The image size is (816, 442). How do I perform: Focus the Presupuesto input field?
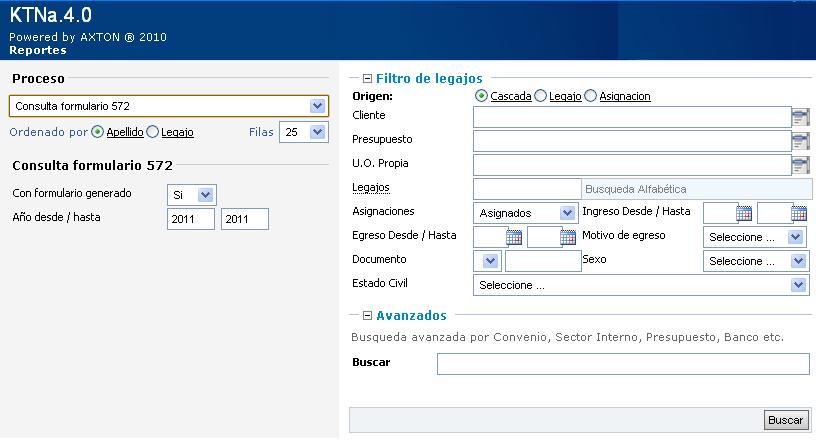[x=632, y=141]
